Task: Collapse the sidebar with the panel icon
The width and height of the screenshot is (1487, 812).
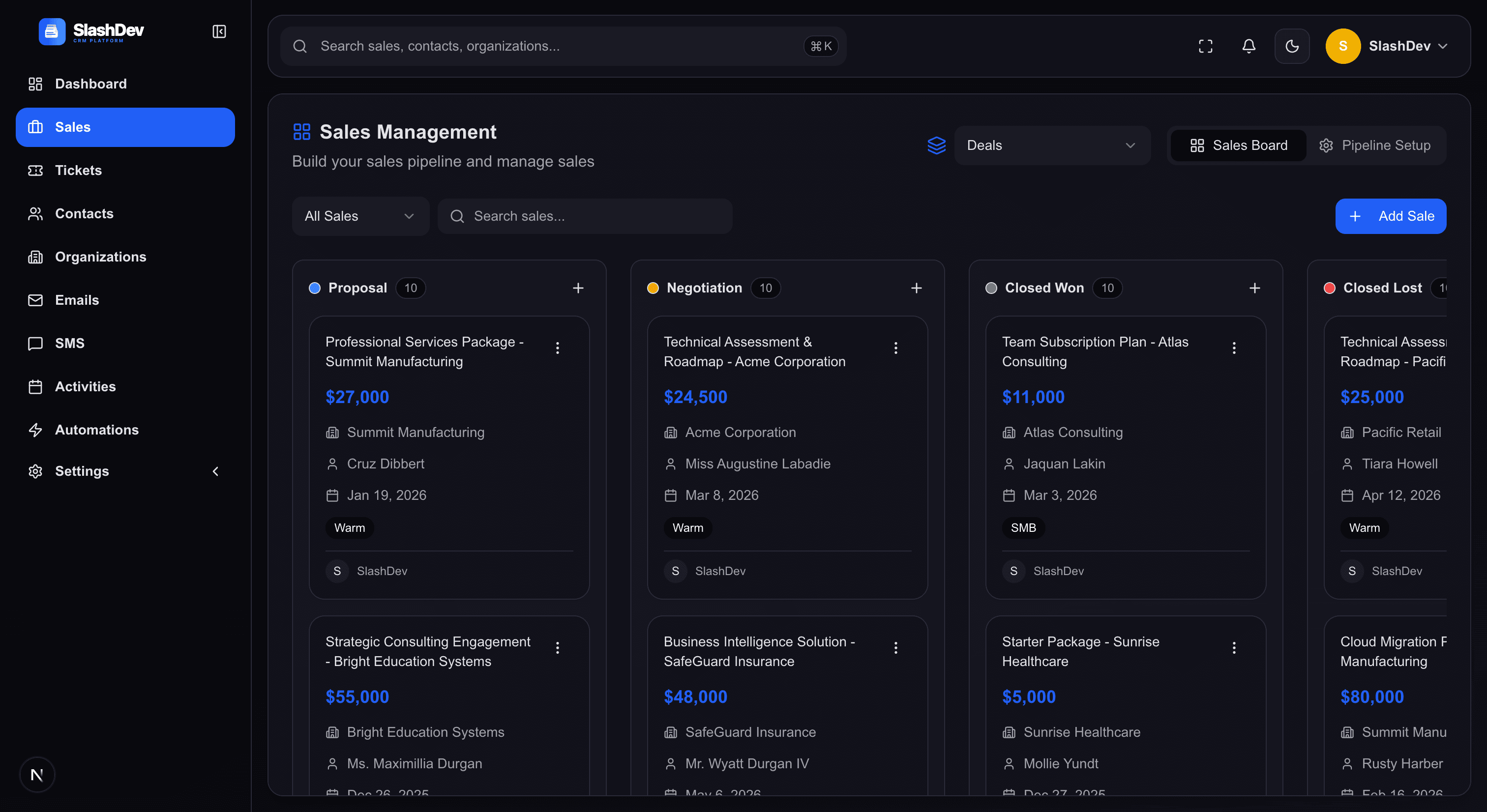Action: click(219, 31)
